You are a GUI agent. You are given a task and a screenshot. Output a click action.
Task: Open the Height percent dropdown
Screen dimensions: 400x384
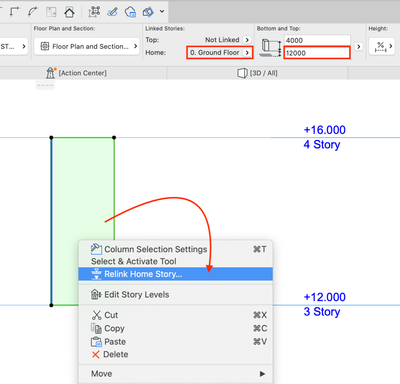(382, 46)
